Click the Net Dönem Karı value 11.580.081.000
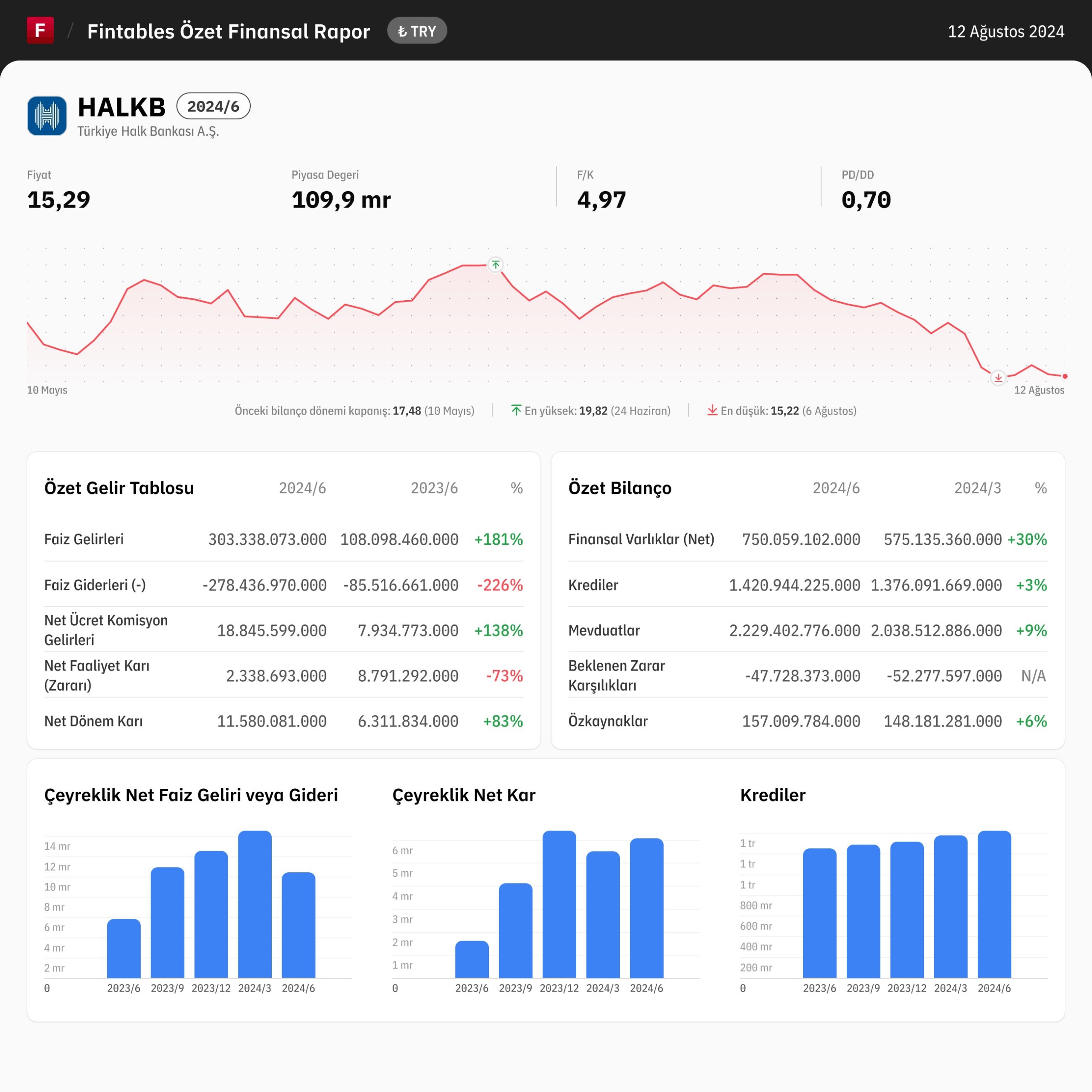The height and width of the screenshot is (1092, 1092). [272, 721]
